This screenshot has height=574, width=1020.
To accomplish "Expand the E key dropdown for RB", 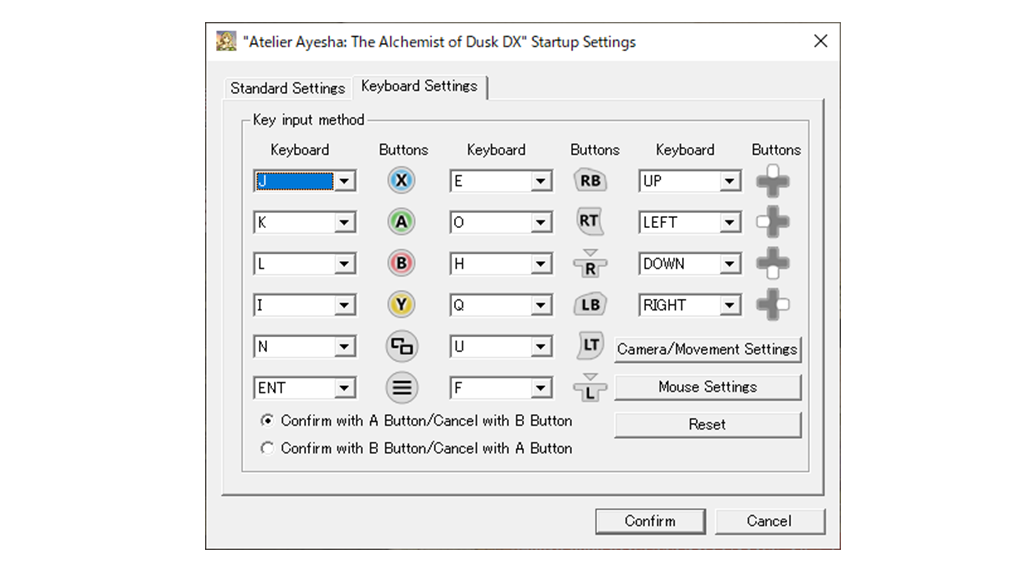I will pyautogui.click(x=541, y=181).
